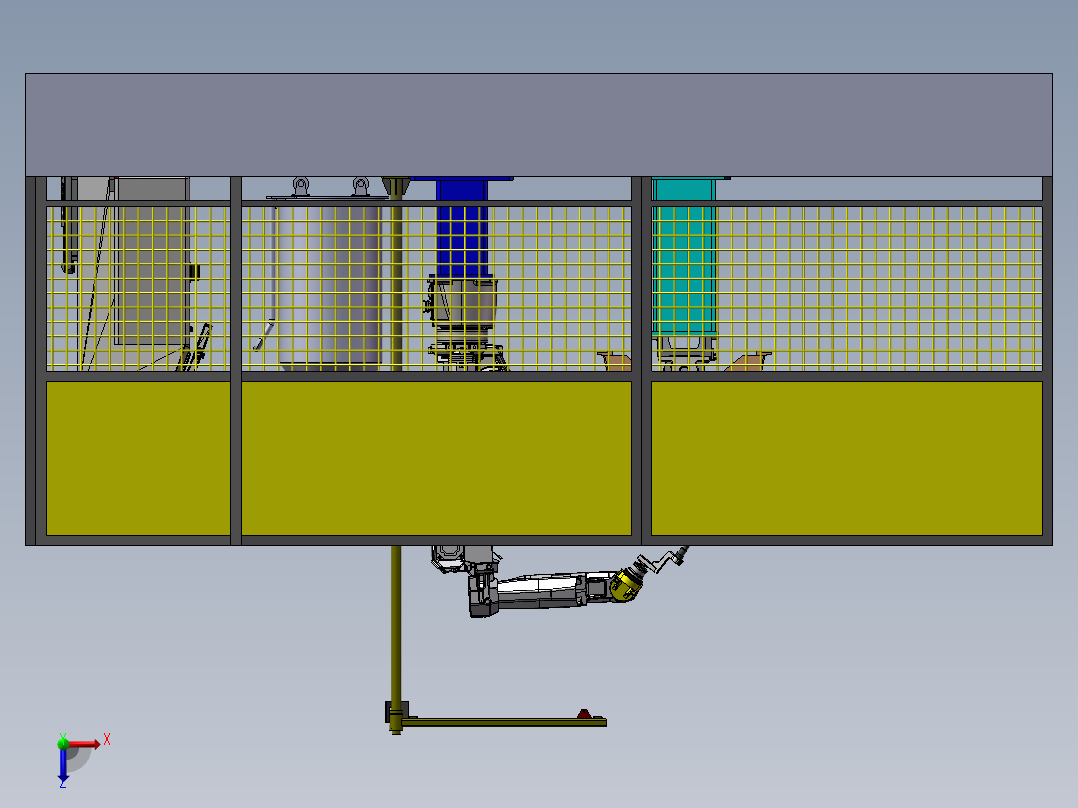Click the red X axis arrow of triad

click(84, 744)
